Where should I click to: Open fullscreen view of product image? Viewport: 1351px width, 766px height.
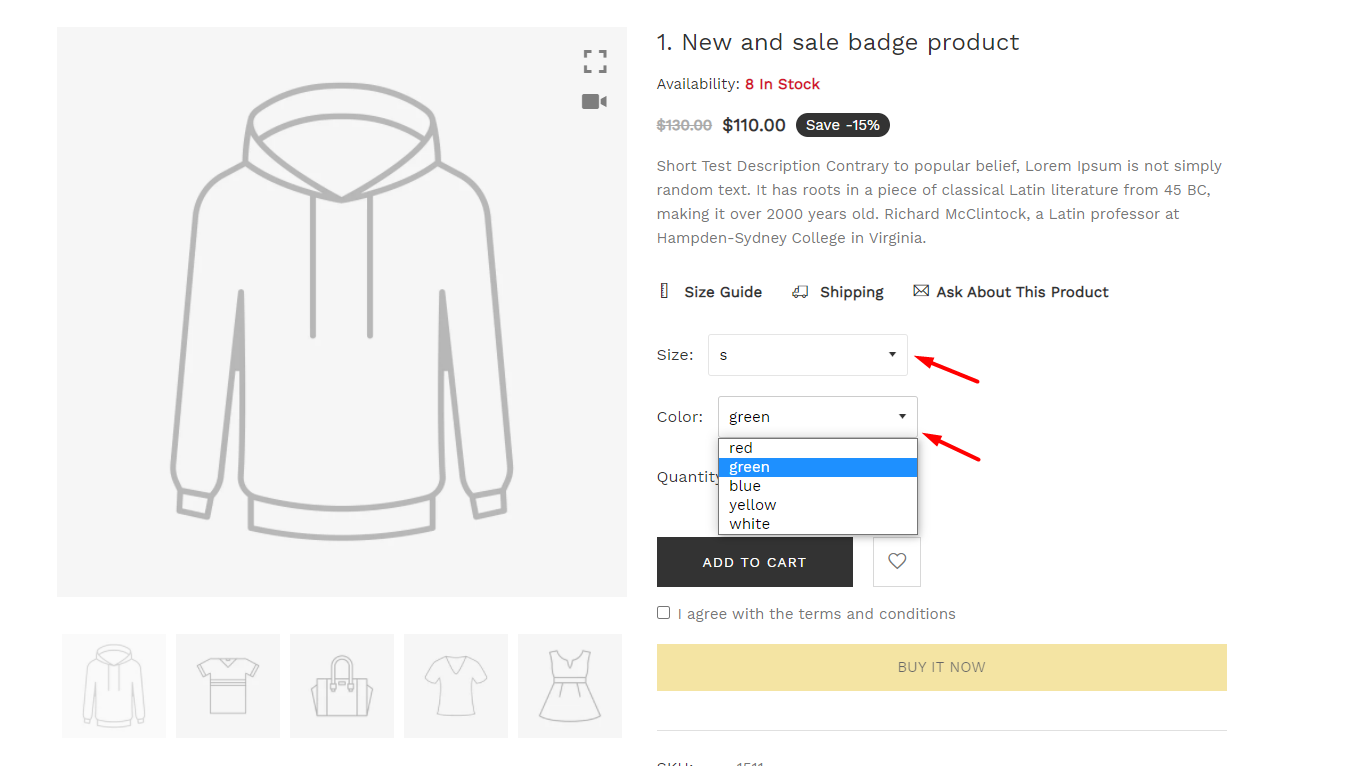(x=594, y=61)
